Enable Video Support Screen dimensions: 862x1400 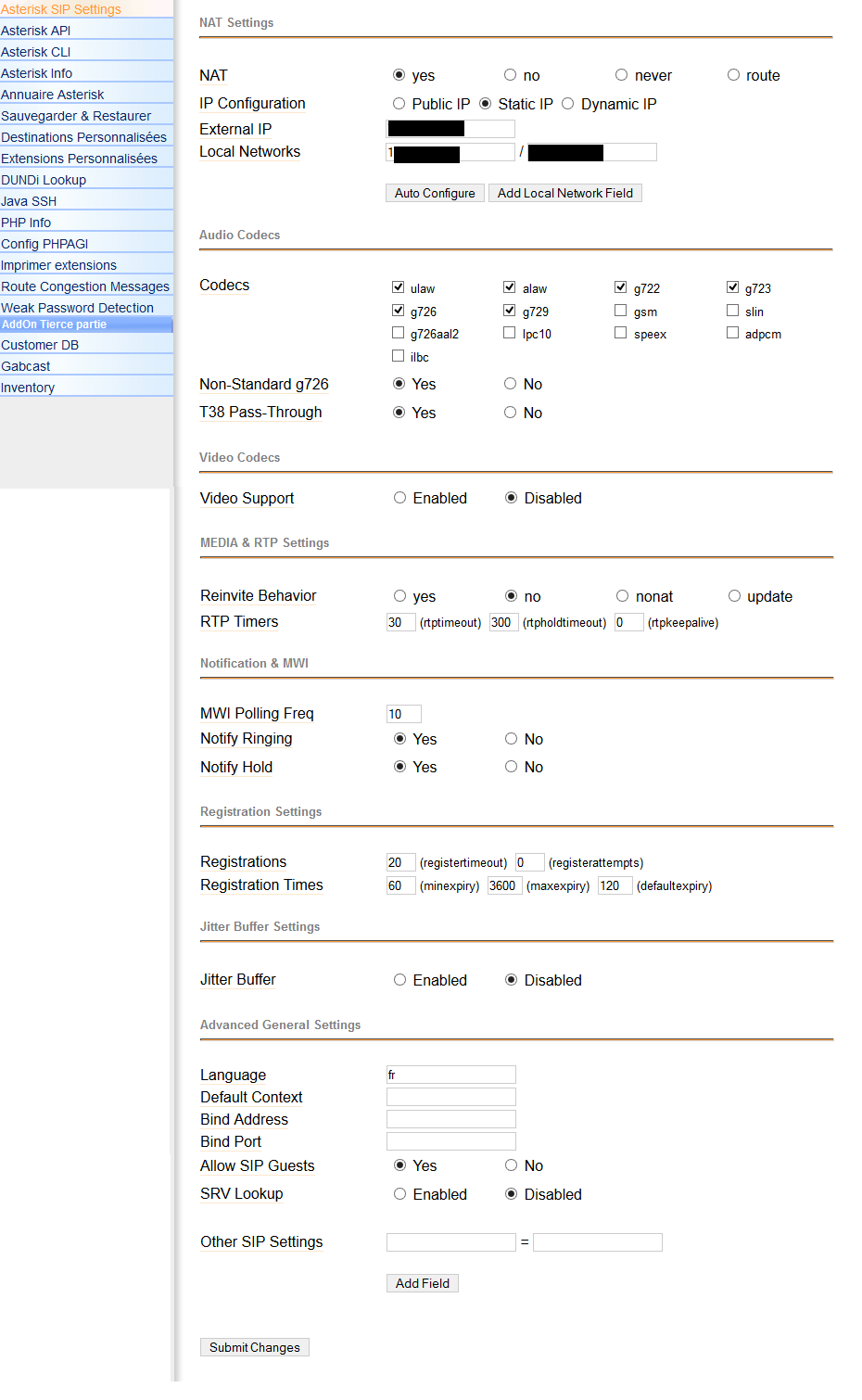pyautogui.click(x=399, y=498)
